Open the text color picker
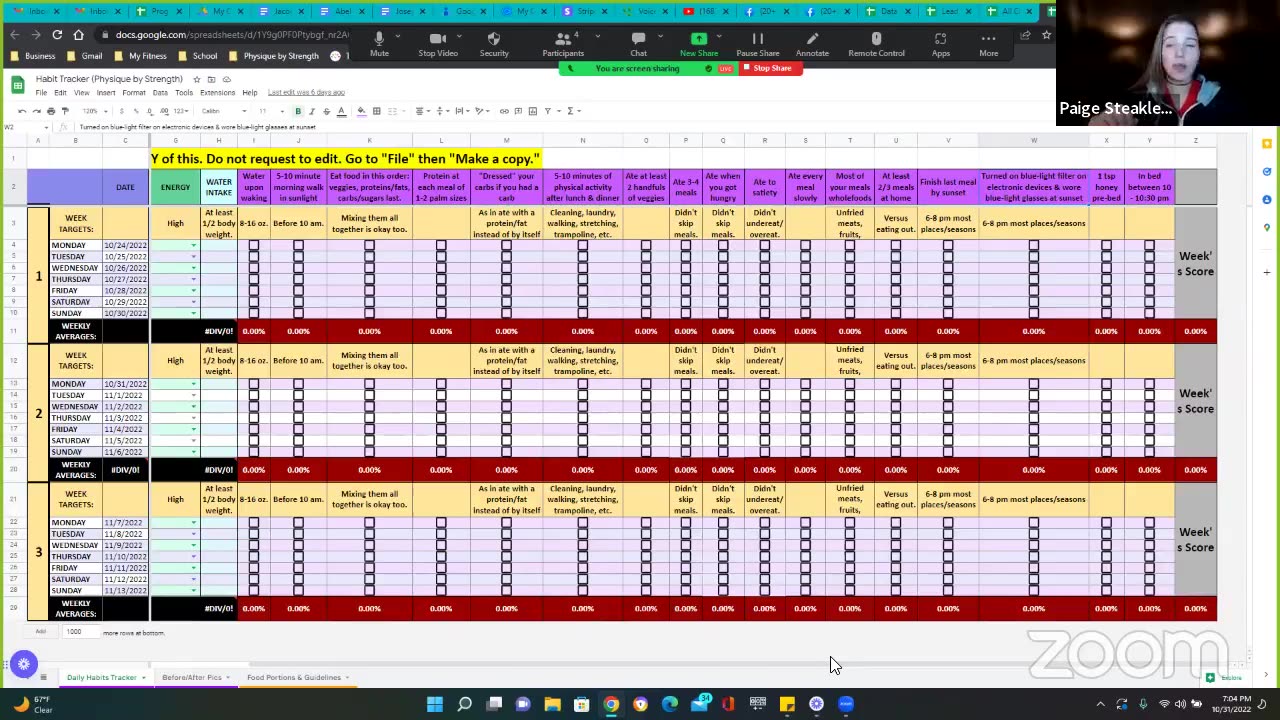Screen dimensions: 1280x720 point(341,111)
